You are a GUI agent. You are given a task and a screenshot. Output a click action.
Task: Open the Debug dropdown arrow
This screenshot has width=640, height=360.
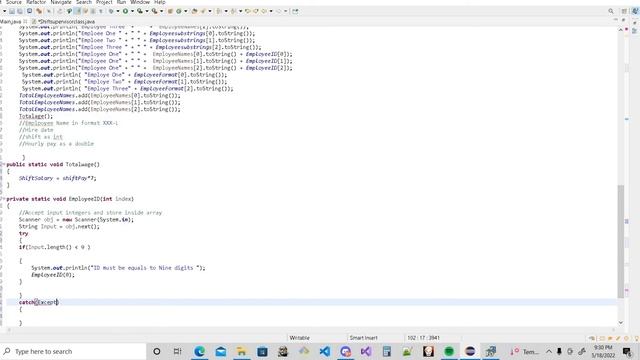(x=118, y=11)
